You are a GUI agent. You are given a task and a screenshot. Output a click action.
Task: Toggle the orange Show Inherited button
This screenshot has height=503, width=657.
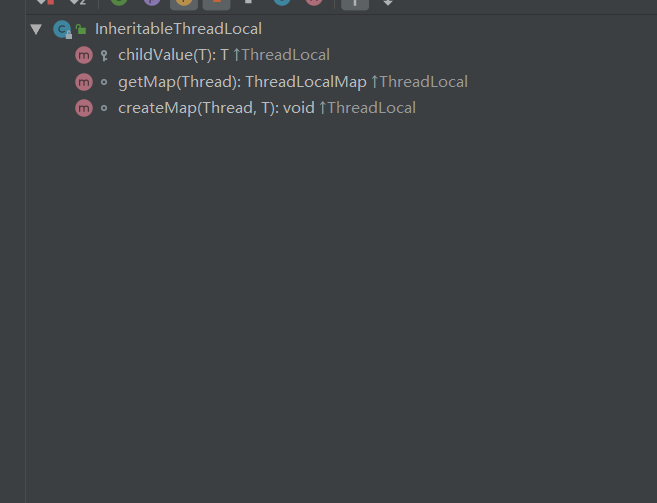(217, 3)
